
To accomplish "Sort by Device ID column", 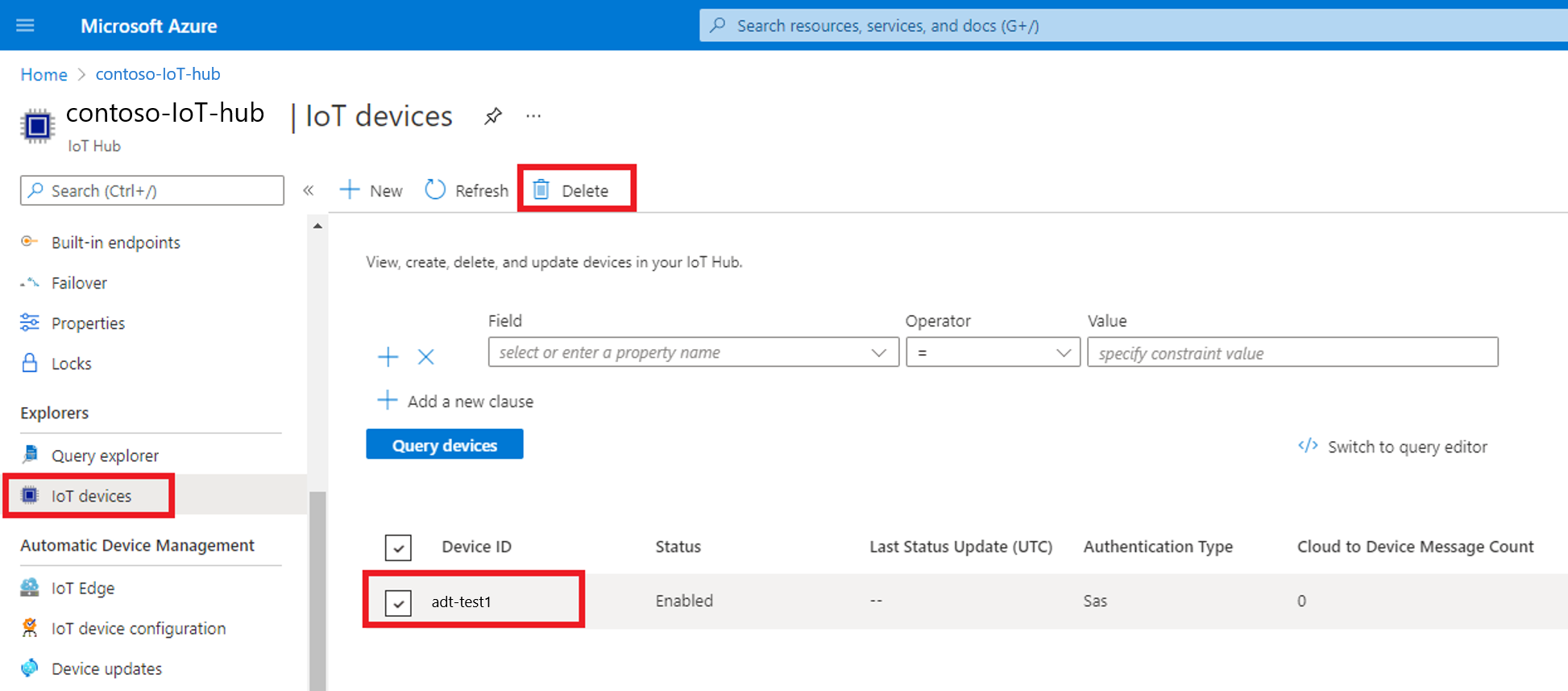I will point(476,547).
